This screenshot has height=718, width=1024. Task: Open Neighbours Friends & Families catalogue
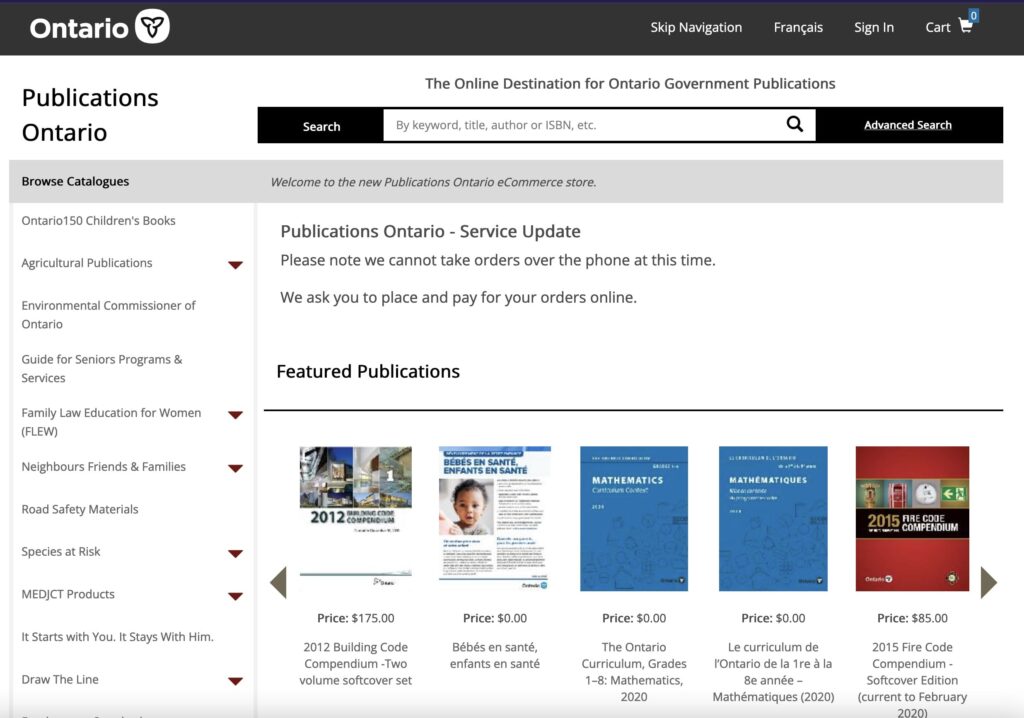(x=104, y=466)
